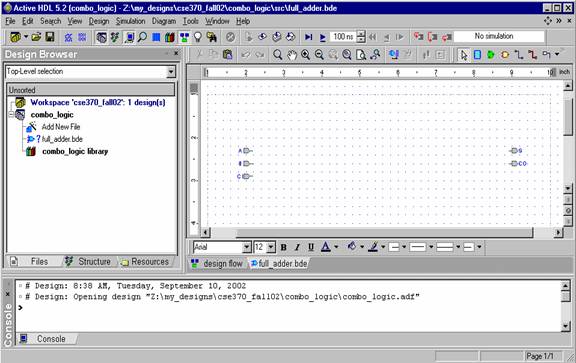The image size is (576, 363).
Task: Click the 100 ns simulation time field
Action: pos(343,37)
